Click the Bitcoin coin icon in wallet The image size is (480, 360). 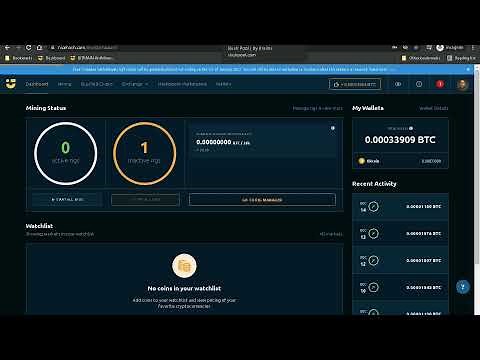click(x=361, y=161)
